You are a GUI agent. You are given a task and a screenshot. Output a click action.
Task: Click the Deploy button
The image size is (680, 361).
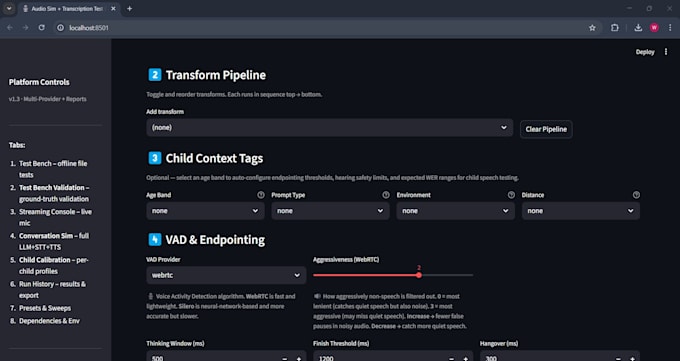(645, 52)
